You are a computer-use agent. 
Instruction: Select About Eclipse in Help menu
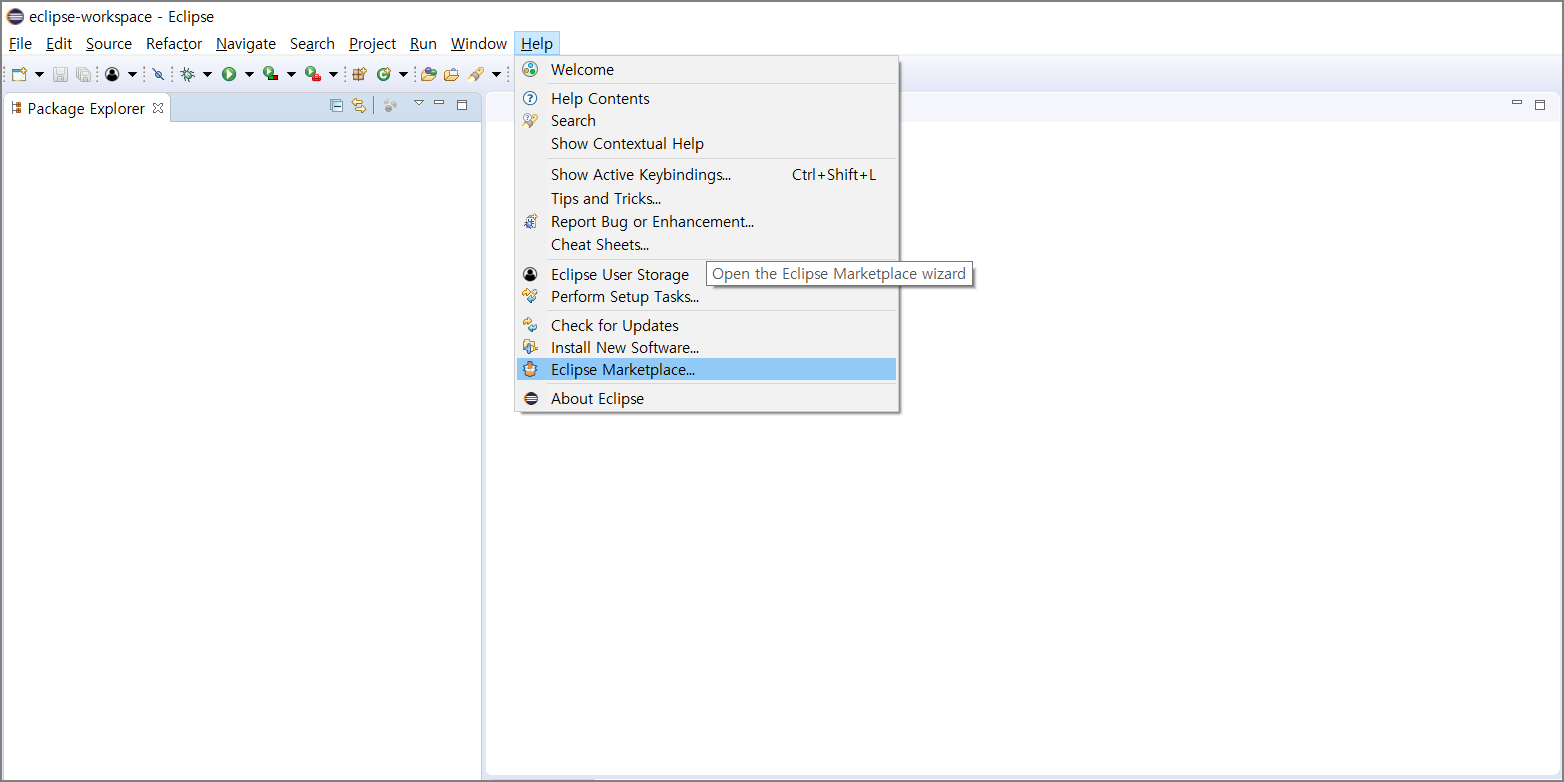[707, 399]
